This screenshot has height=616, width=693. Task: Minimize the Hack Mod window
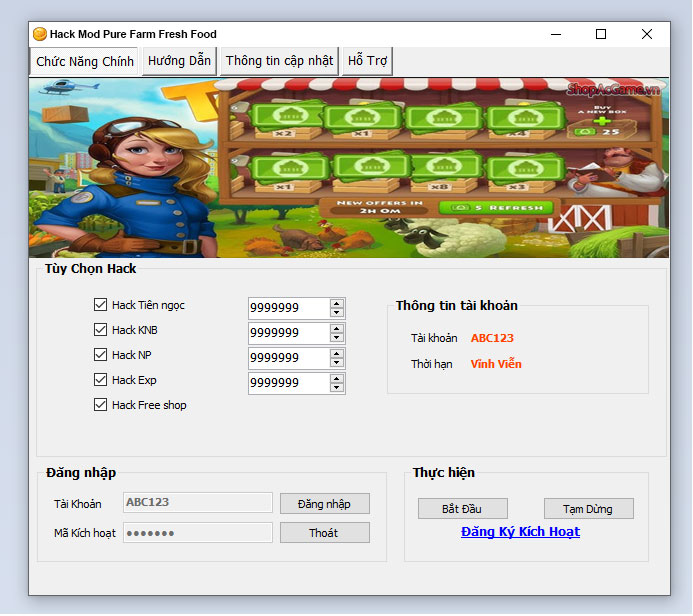point(556,34)
